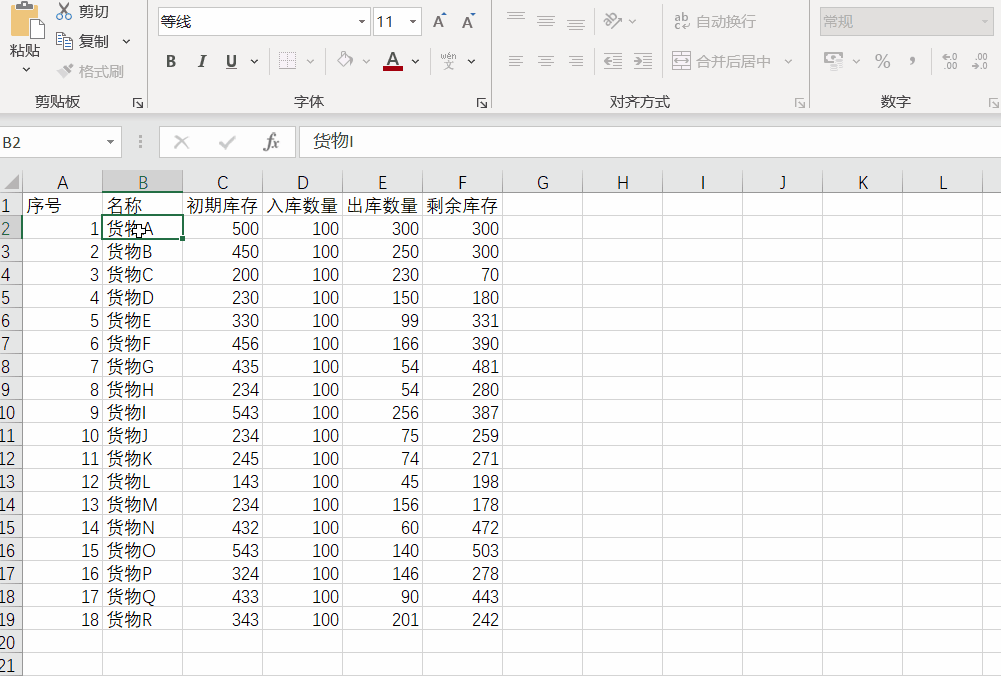Open the Paste options dropdown arrow
The height and width of the screenshot is (676, 1001).
point(26,69)
